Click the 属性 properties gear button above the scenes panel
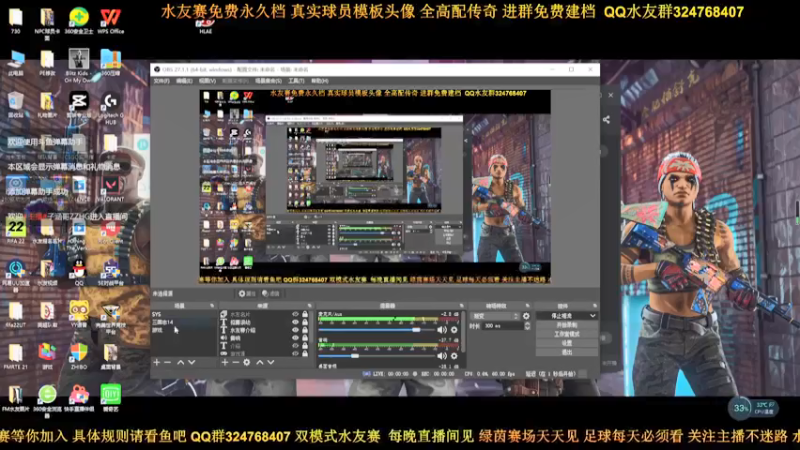The image size is (800, 450). coord(247,294)
